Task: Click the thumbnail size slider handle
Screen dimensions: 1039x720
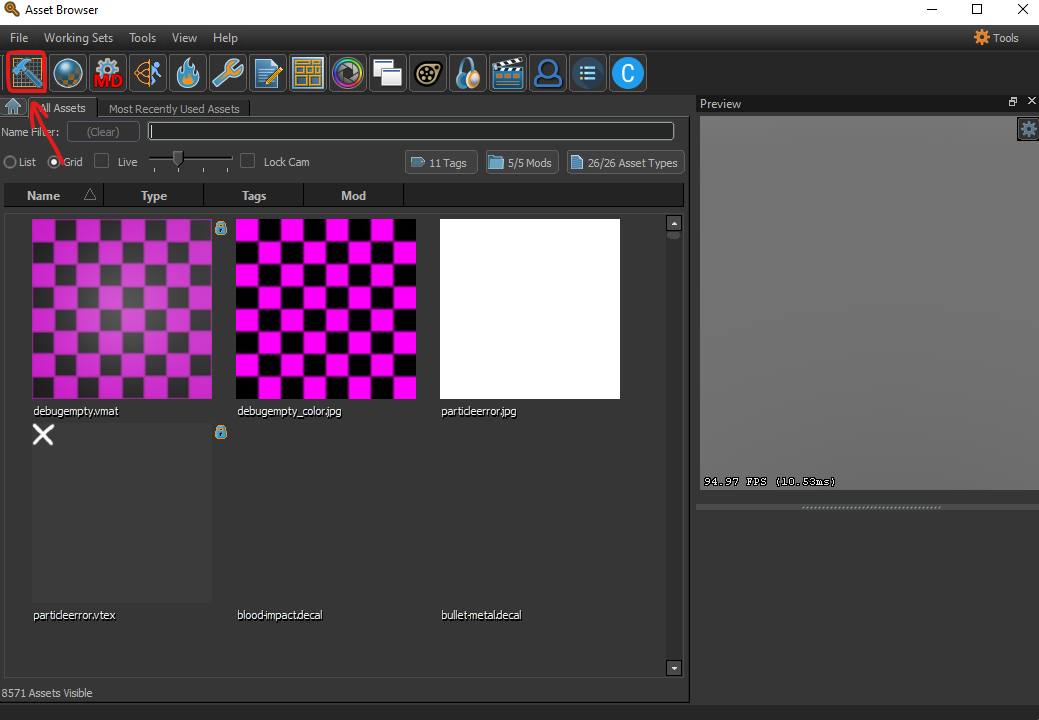Action: tap(178, 158)
